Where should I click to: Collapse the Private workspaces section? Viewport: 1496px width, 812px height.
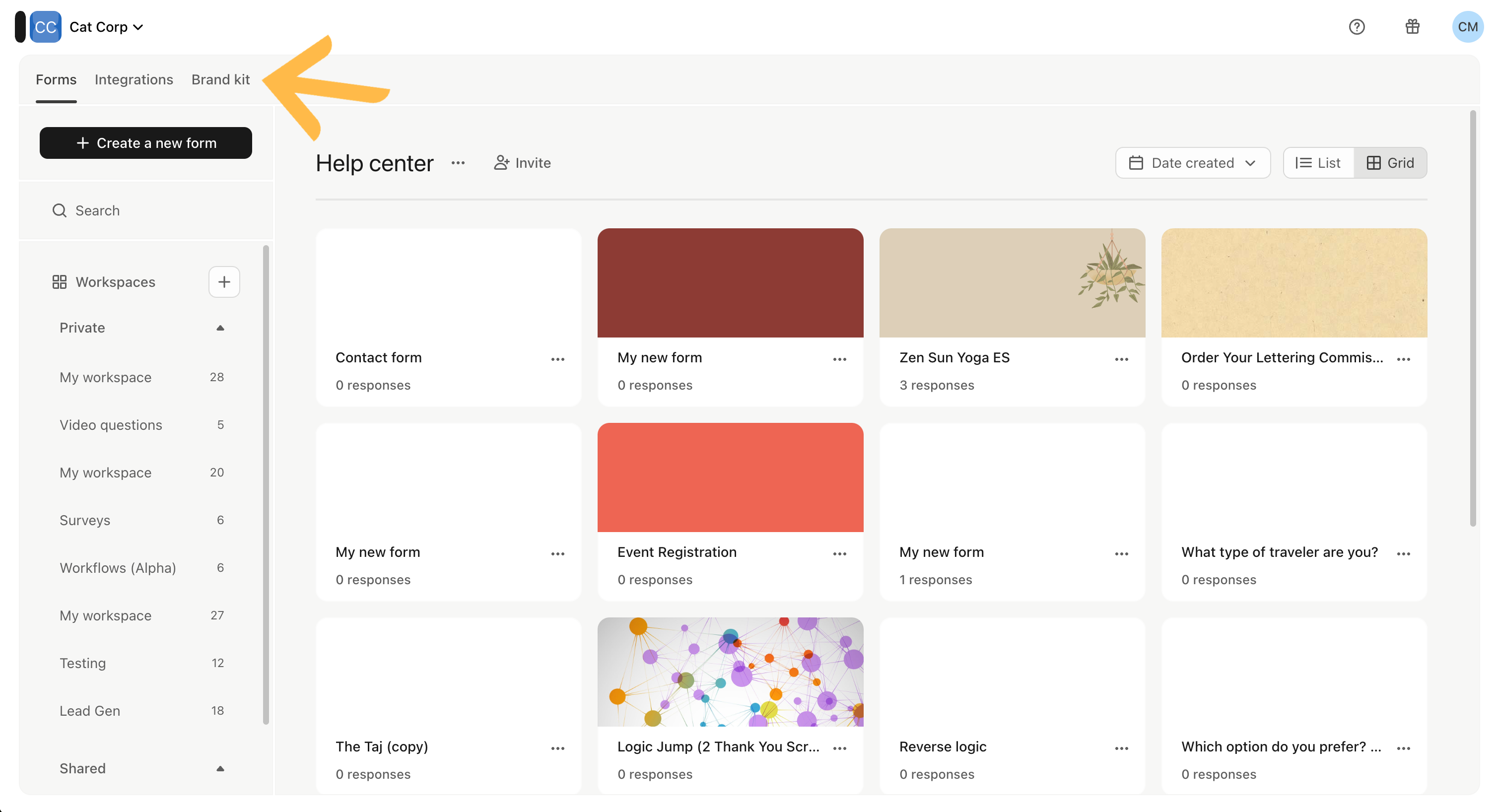click(220, 328)
